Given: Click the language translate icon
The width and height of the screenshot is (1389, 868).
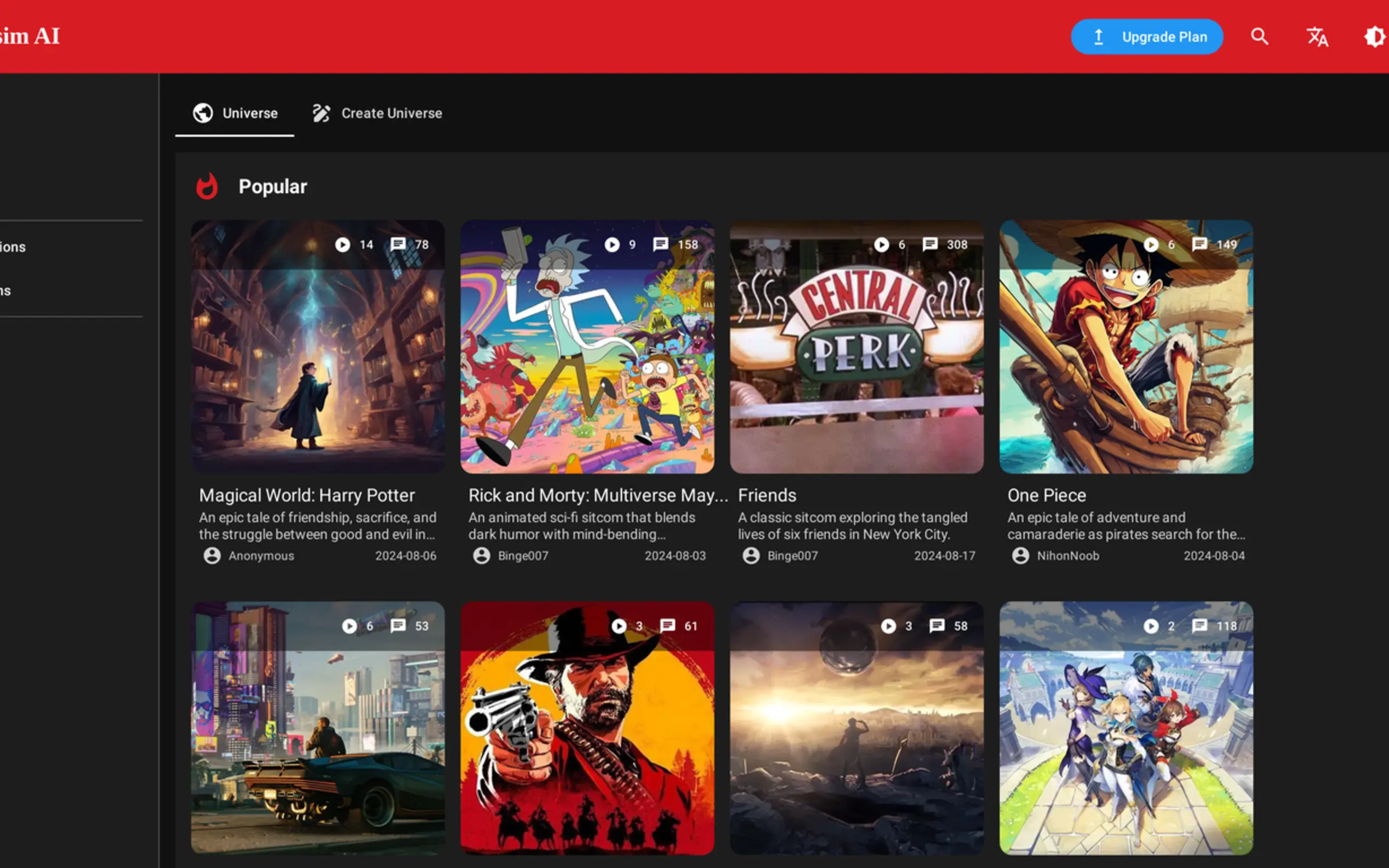Looking at the screenshot, I should (1317, 37).
